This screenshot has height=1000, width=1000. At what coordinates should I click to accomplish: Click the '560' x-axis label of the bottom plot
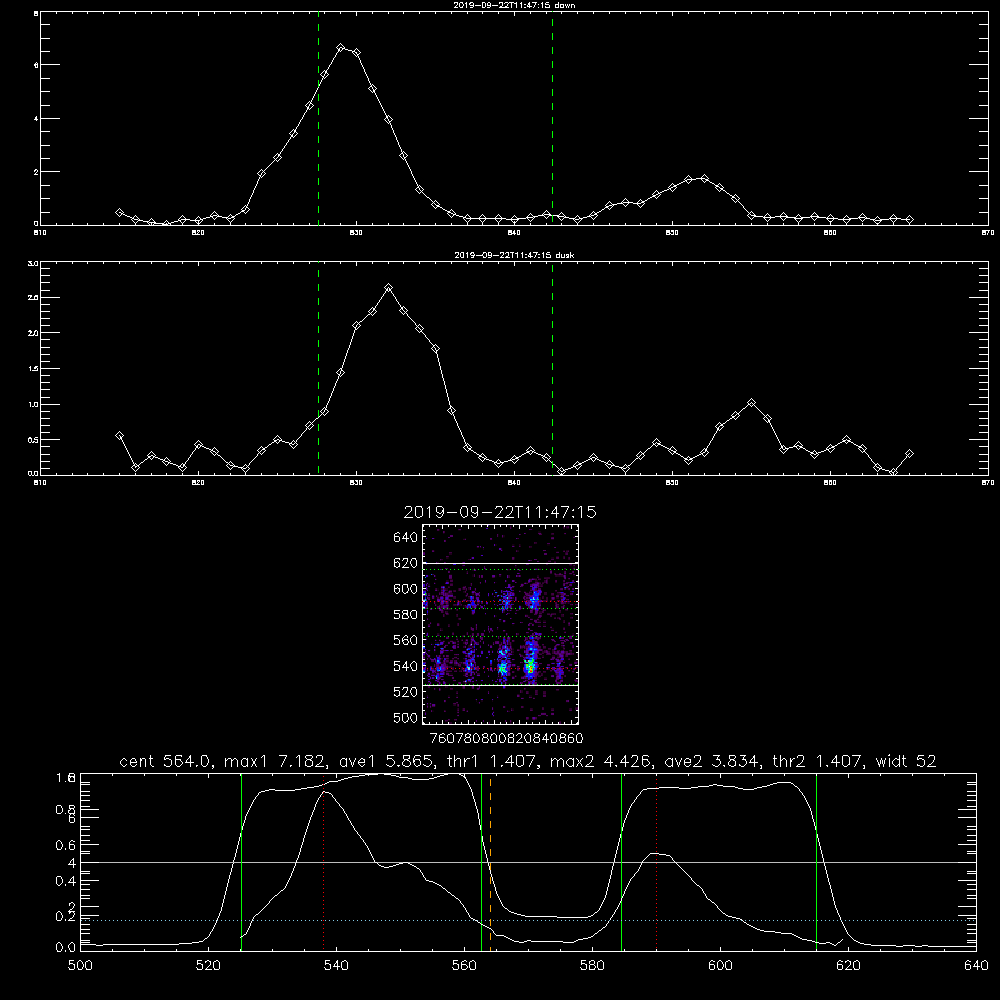[x=464, y=966]
